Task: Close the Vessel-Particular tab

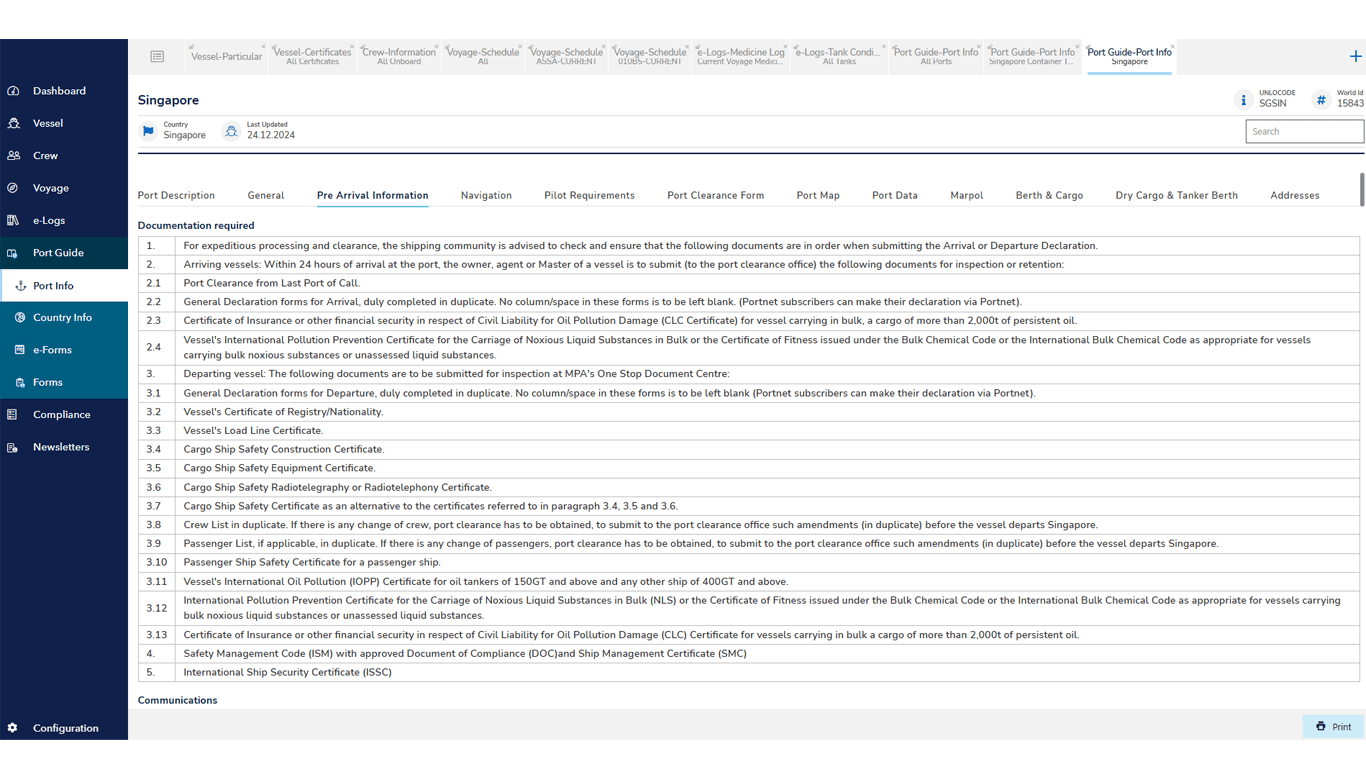Action: pyautogui.click(x=264, y=47)
